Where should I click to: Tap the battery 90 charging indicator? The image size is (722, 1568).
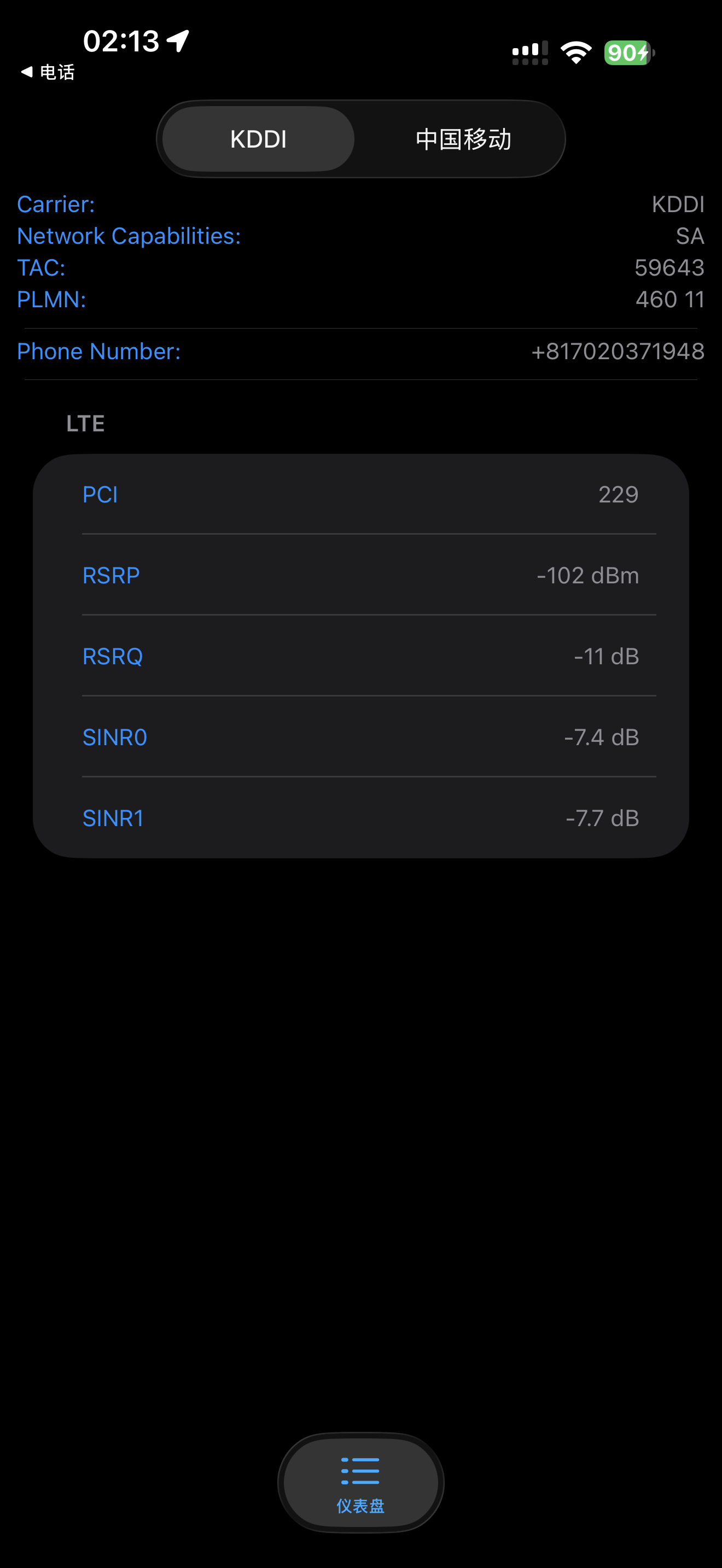[x=627, y=53]
